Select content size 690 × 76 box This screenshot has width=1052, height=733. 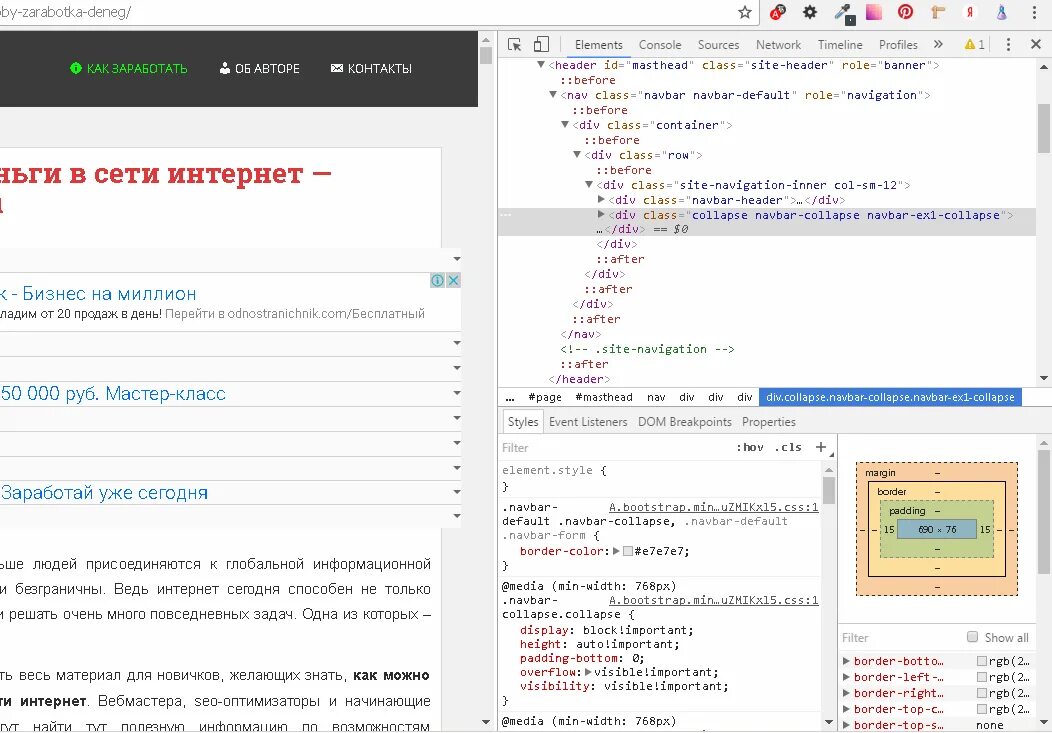(x=937, y=529)
